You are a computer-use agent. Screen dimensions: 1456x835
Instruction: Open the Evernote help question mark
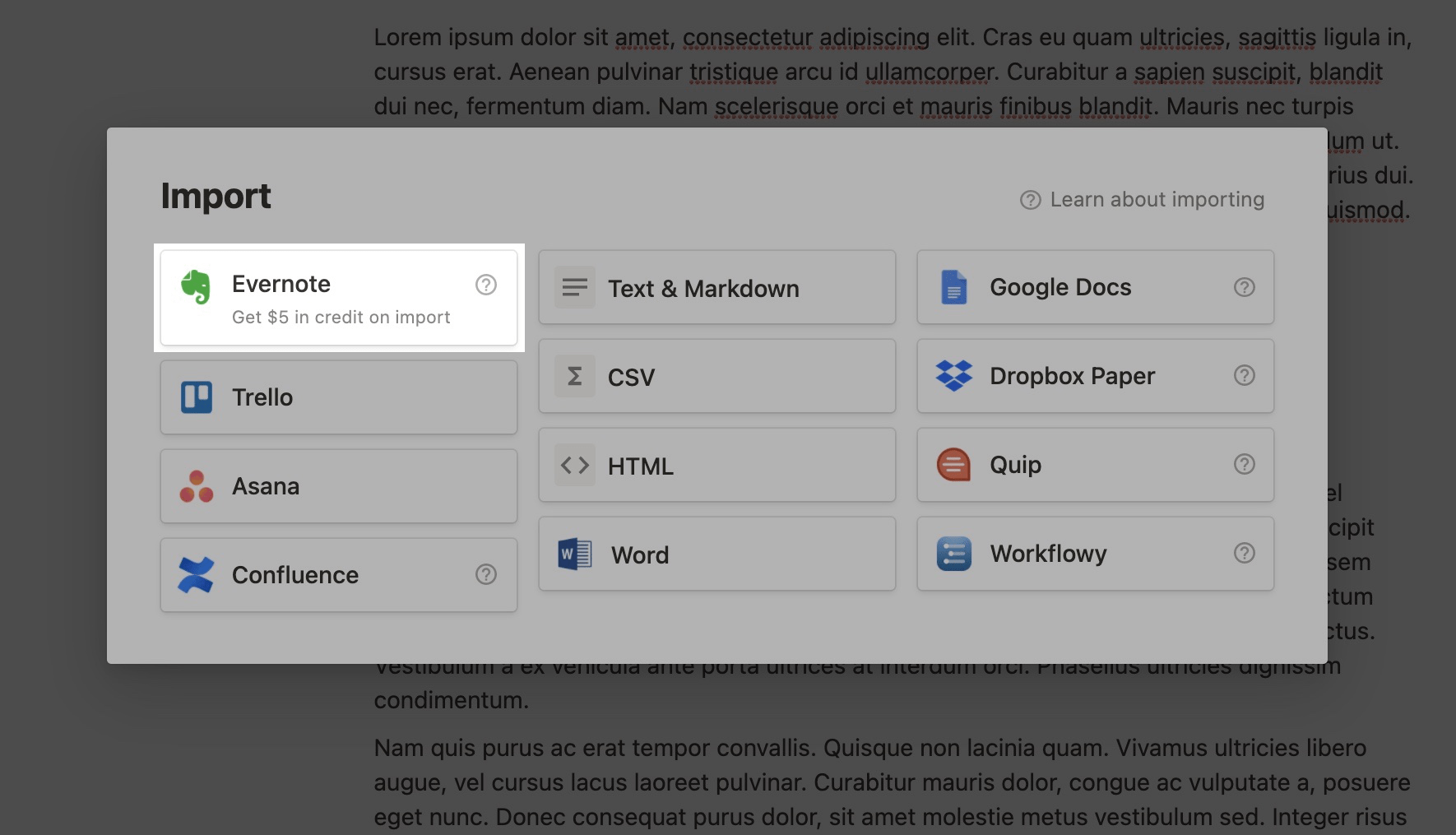[x=486, y=285]
